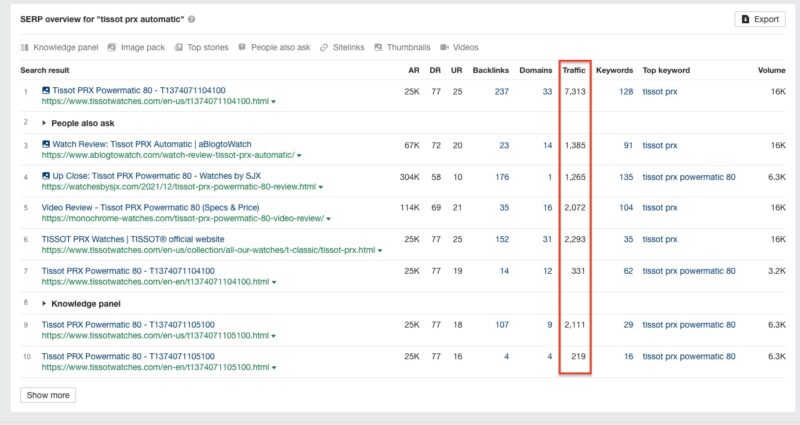Viewport: 800px width, 425px height.
Task: Click the DR column header
Action: [435, 70]
